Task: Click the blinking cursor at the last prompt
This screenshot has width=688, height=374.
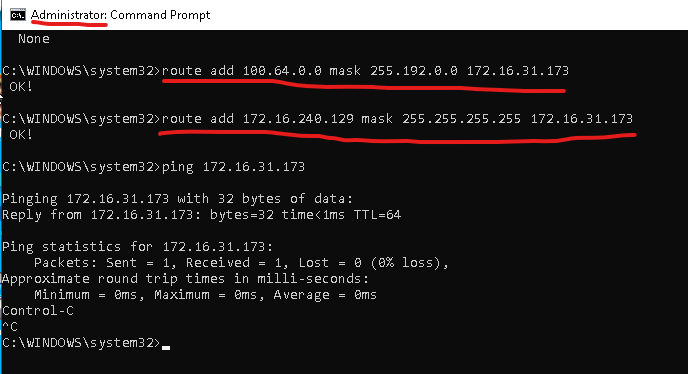Action: [x=165, y=348]
